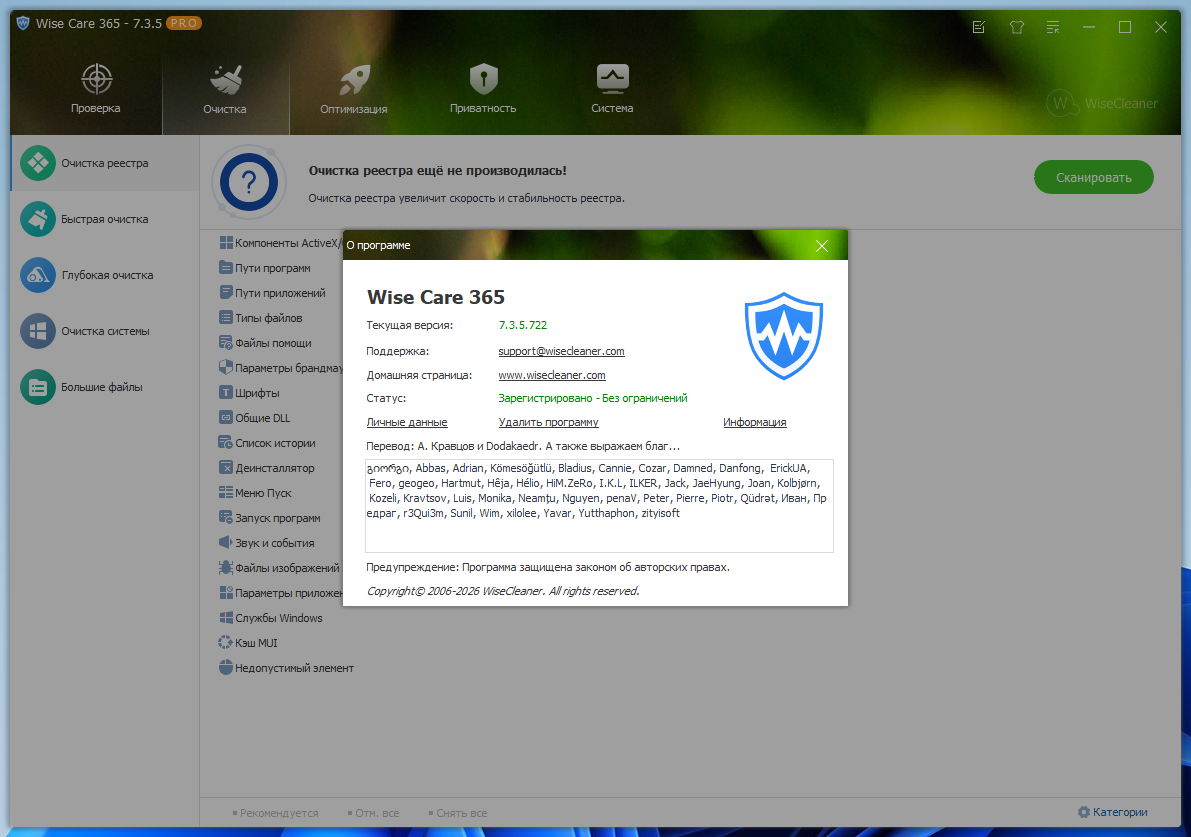This screenshot has width=1191, height=837.
Task: Open the Проверка section icon
Action: pos(96,78)
